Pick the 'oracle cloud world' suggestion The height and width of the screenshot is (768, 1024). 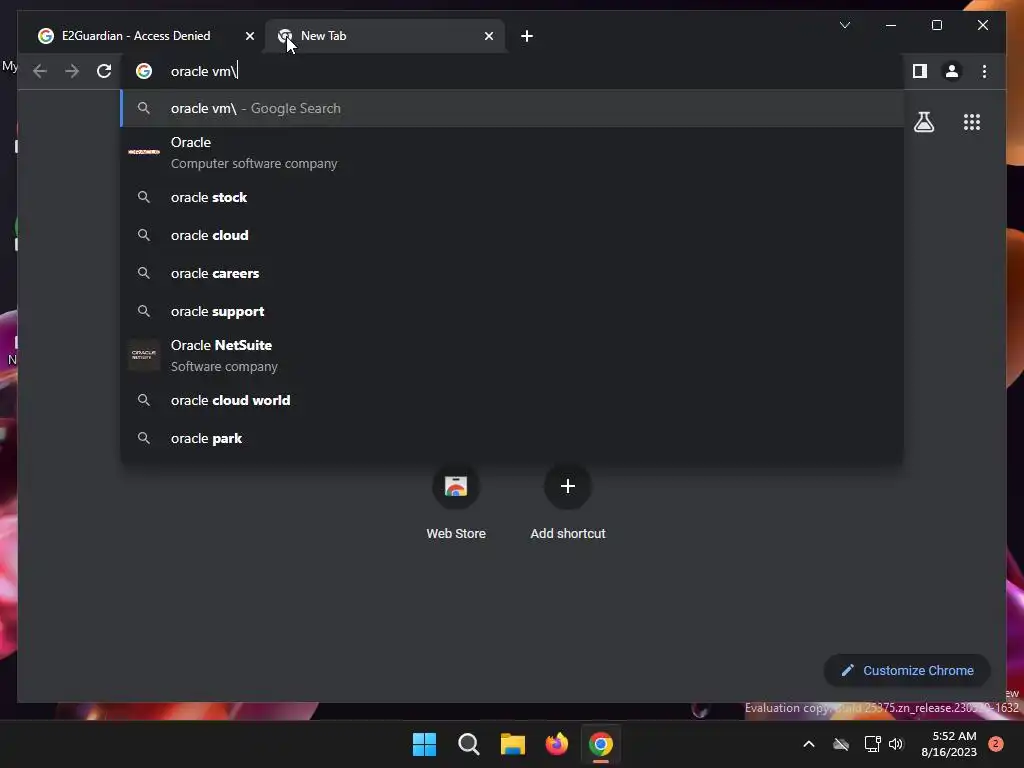pos(513,400)
